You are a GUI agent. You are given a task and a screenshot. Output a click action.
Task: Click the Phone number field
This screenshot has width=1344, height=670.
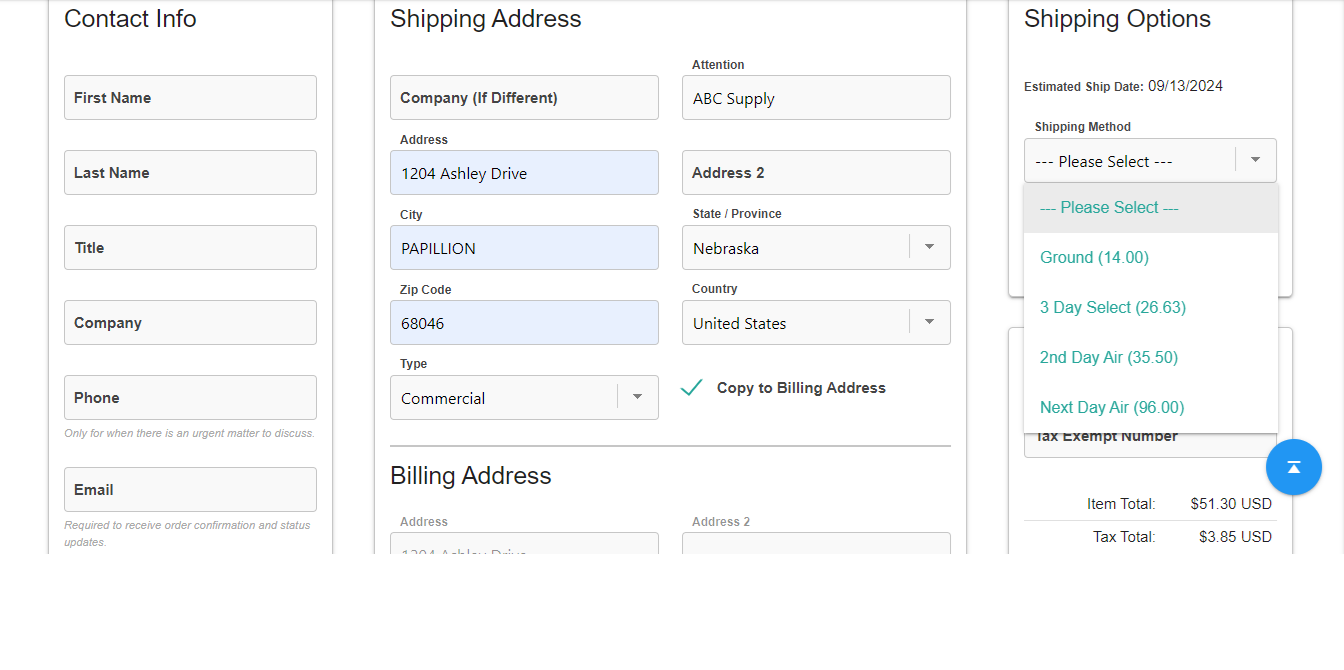tap(190, 398)
